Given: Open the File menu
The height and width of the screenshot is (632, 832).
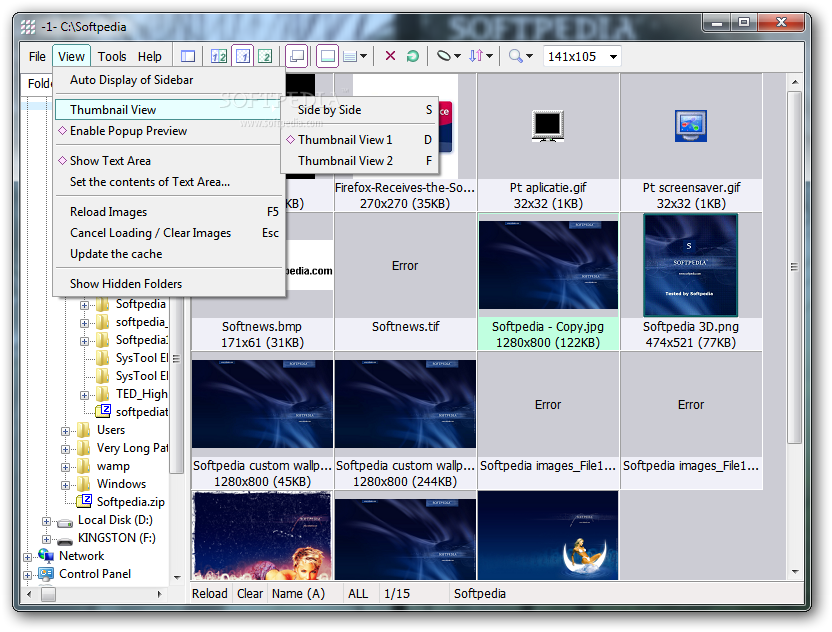Looking at the screenshot, I should click(x=37, y=56).
